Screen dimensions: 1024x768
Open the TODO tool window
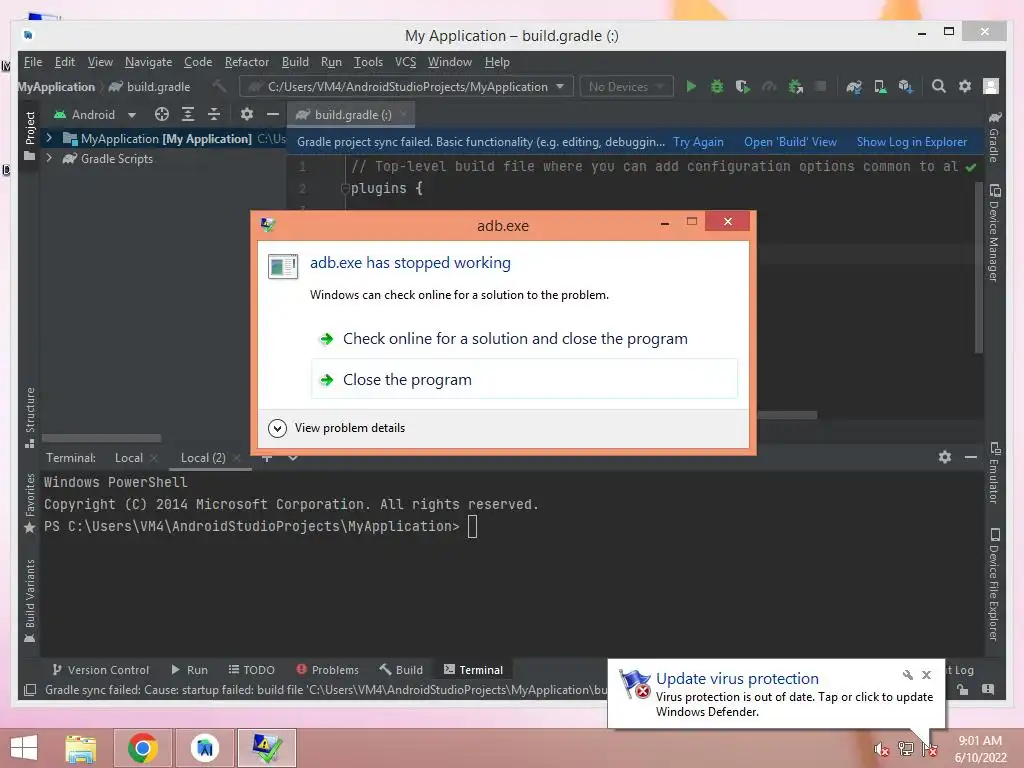[251, 669]
